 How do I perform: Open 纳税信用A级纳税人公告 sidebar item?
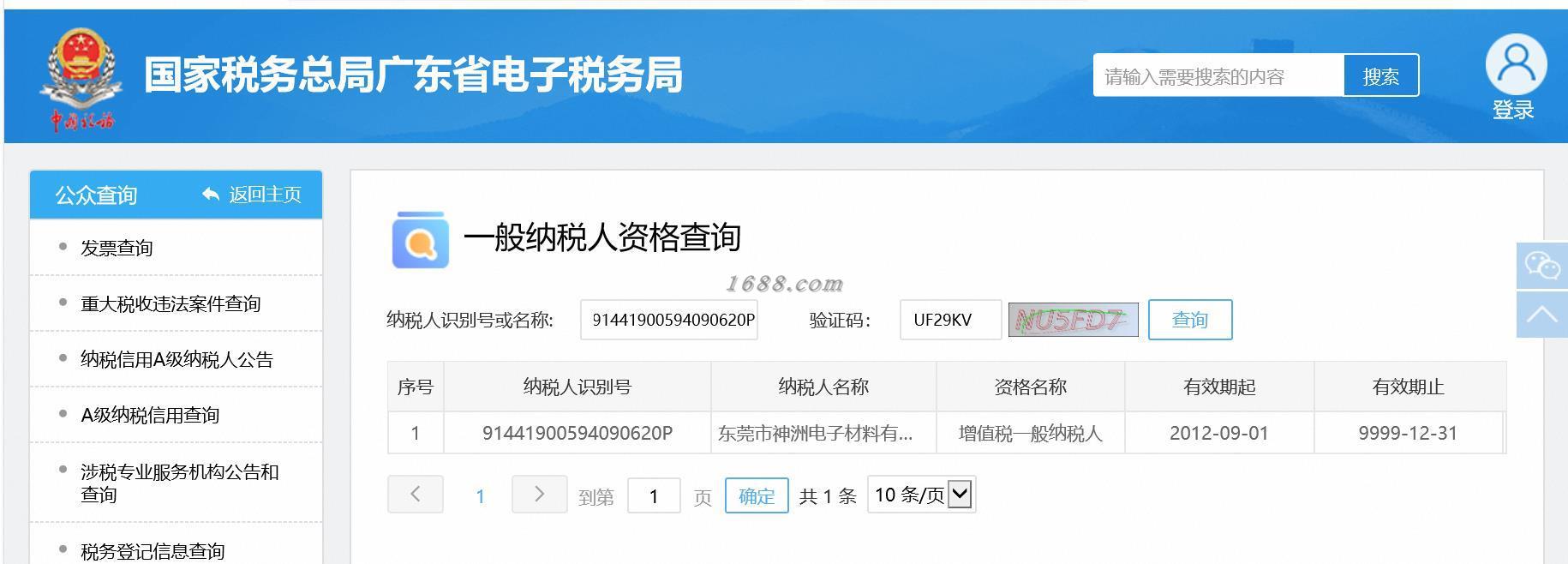click(176, 359)
